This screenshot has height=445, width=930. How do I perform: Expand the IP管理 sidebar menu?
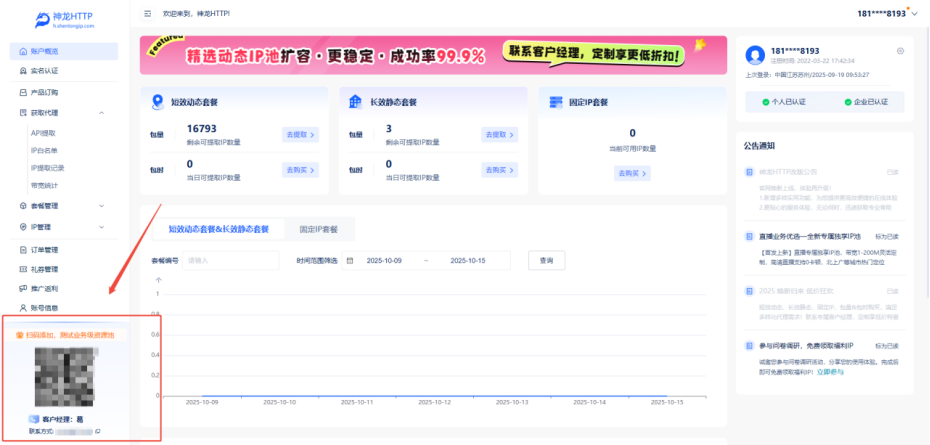101,227
